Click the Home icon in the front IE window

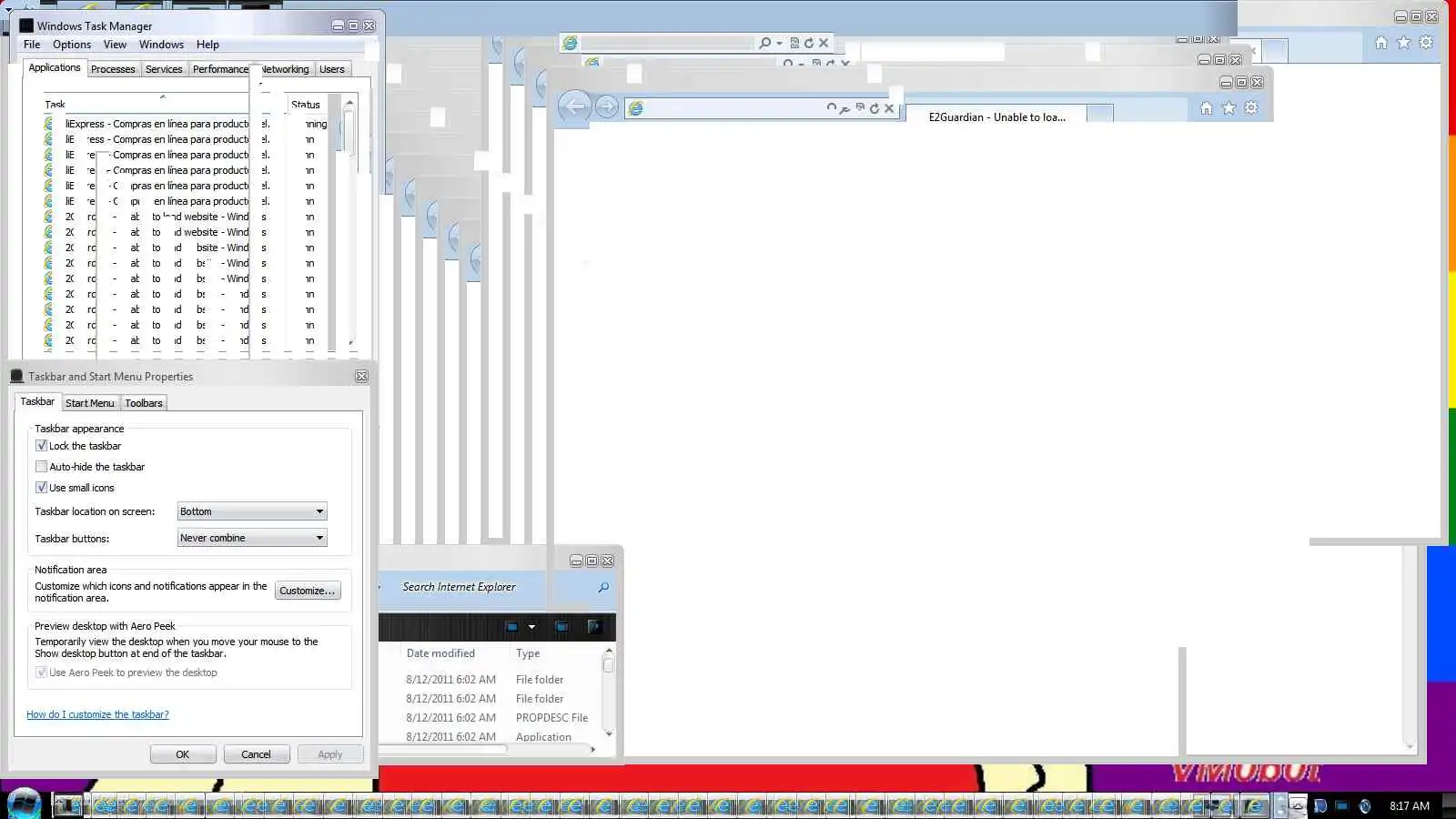(1206, 108)
